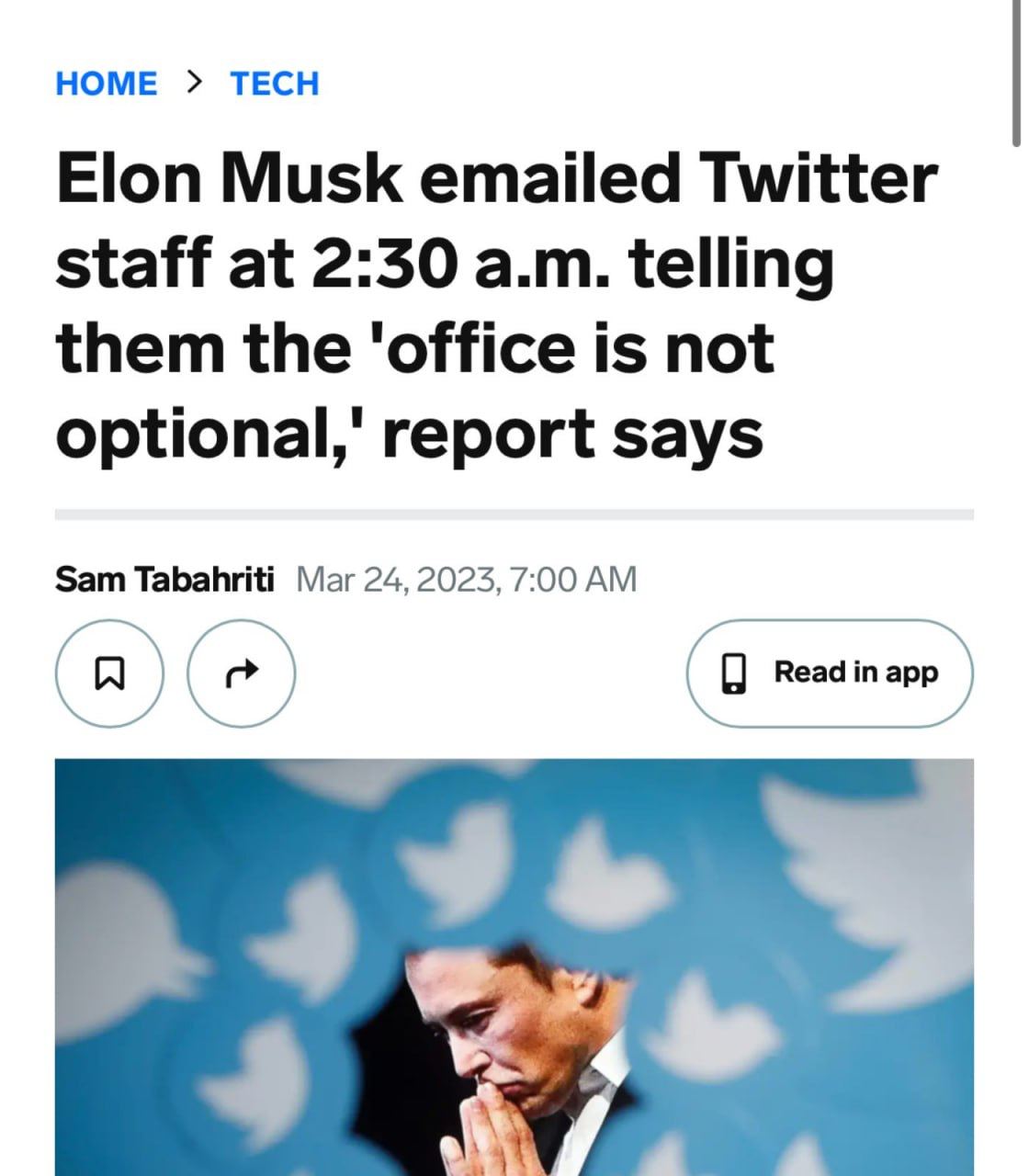This screenshot has height=1176, width=1029.
Task: Click the Mar 24, 2023 timestamp
Action: pos(467,580)
